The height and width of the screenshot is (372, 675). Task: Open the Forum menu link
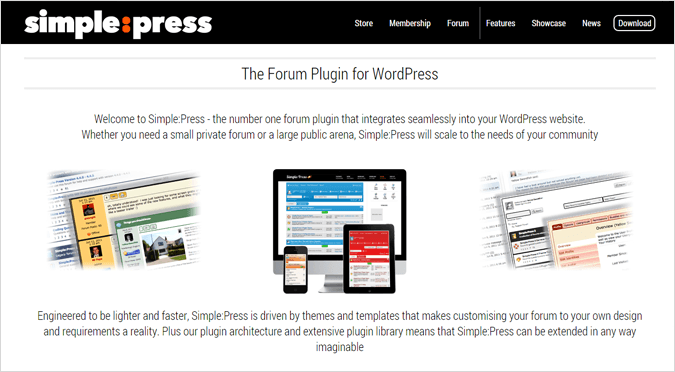click(x=458, y=23)
